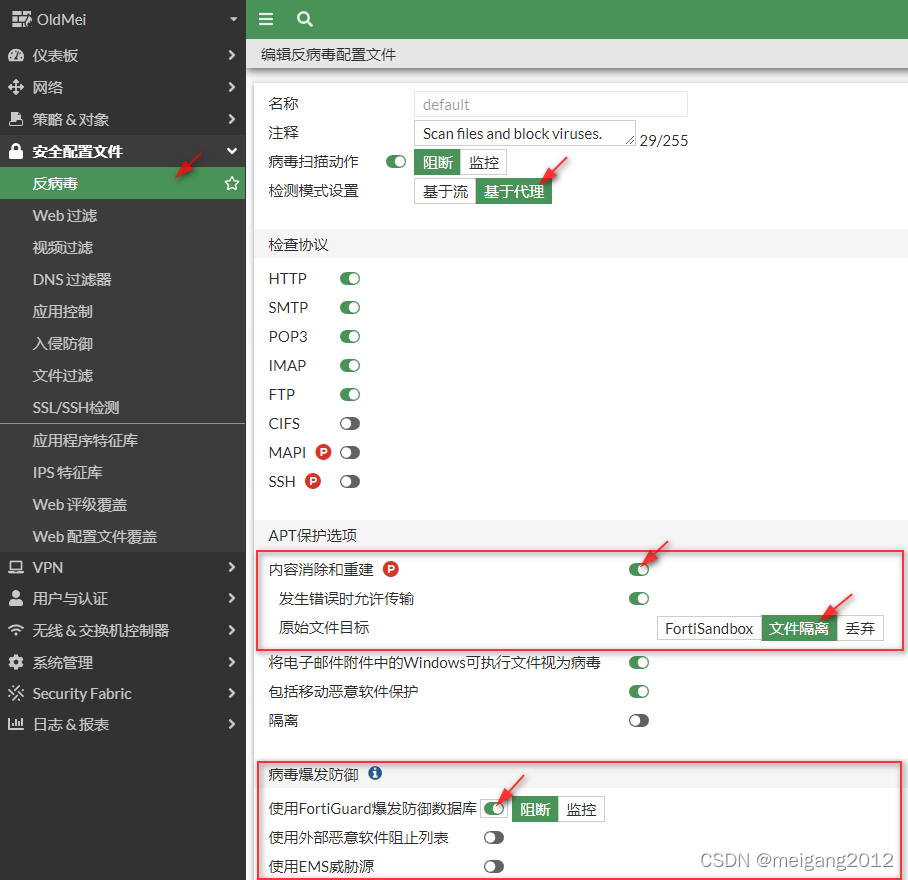Enable SSH protocol inspection
This screenshot has width=908, height=880.
(350, 482)
